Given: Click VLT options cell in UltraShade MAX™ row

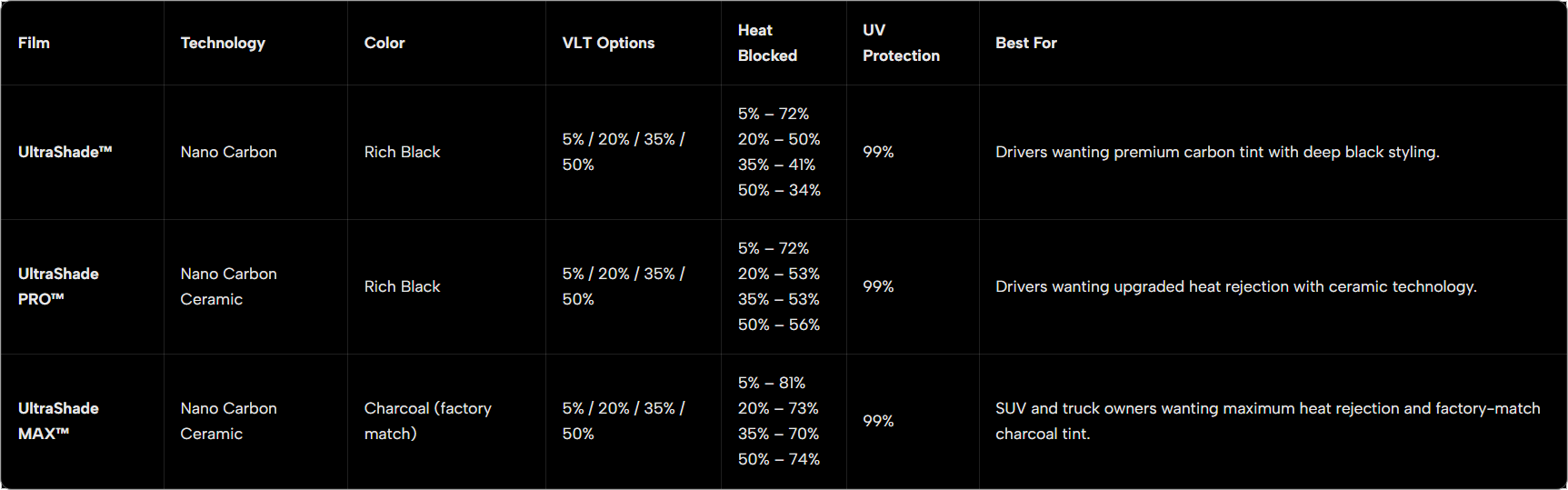Looking at the screenshot, I should coord(624,421).
